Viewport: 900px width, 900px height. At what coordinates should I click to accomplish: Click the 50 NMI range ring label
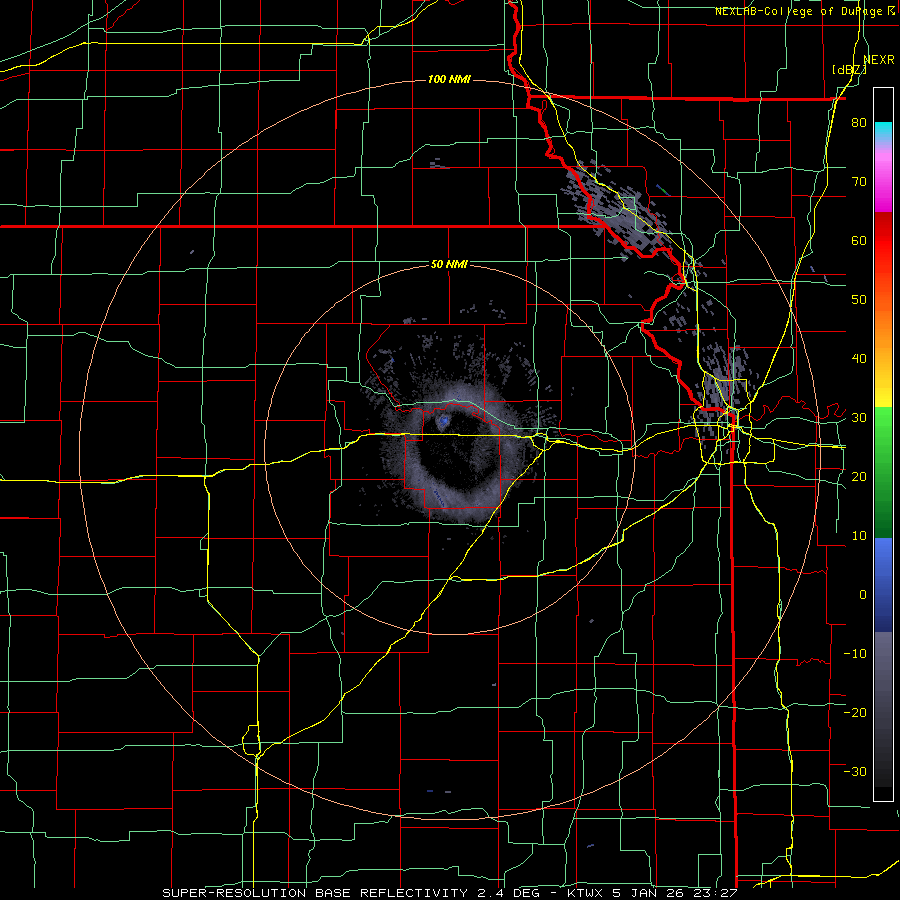click(449, 265)
